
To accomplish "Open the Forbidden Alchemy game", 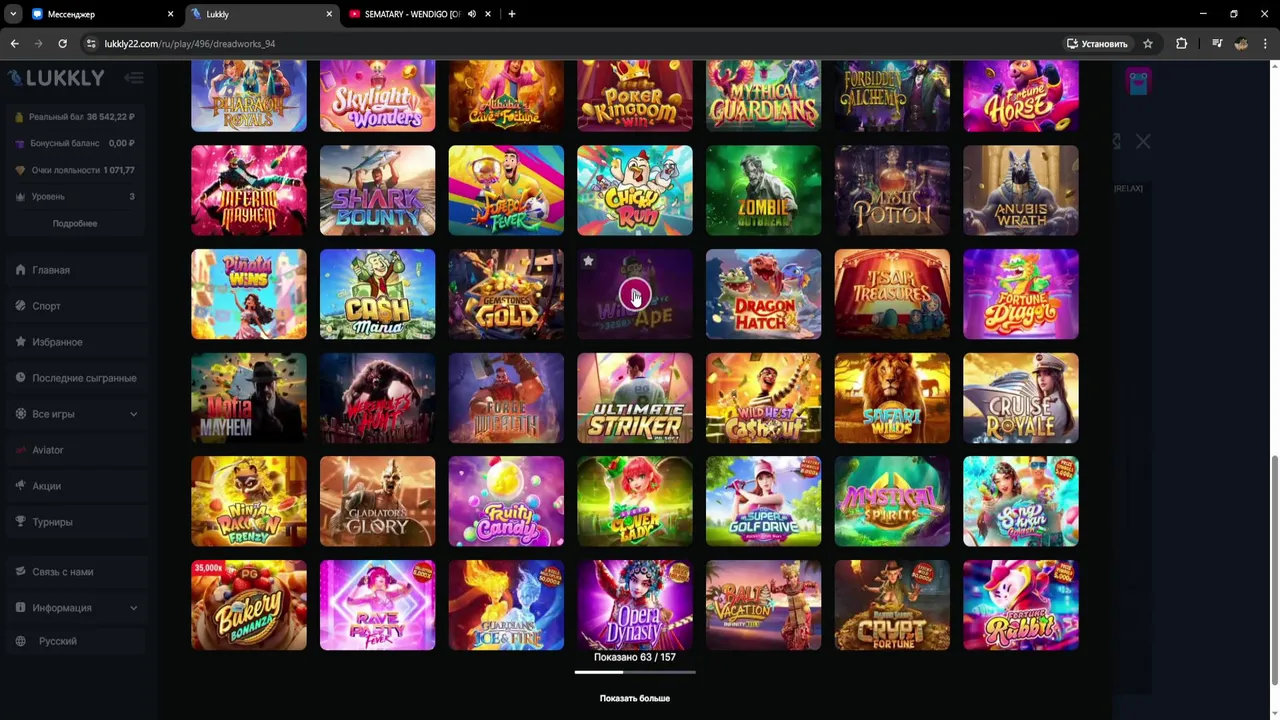I will 892,96.
